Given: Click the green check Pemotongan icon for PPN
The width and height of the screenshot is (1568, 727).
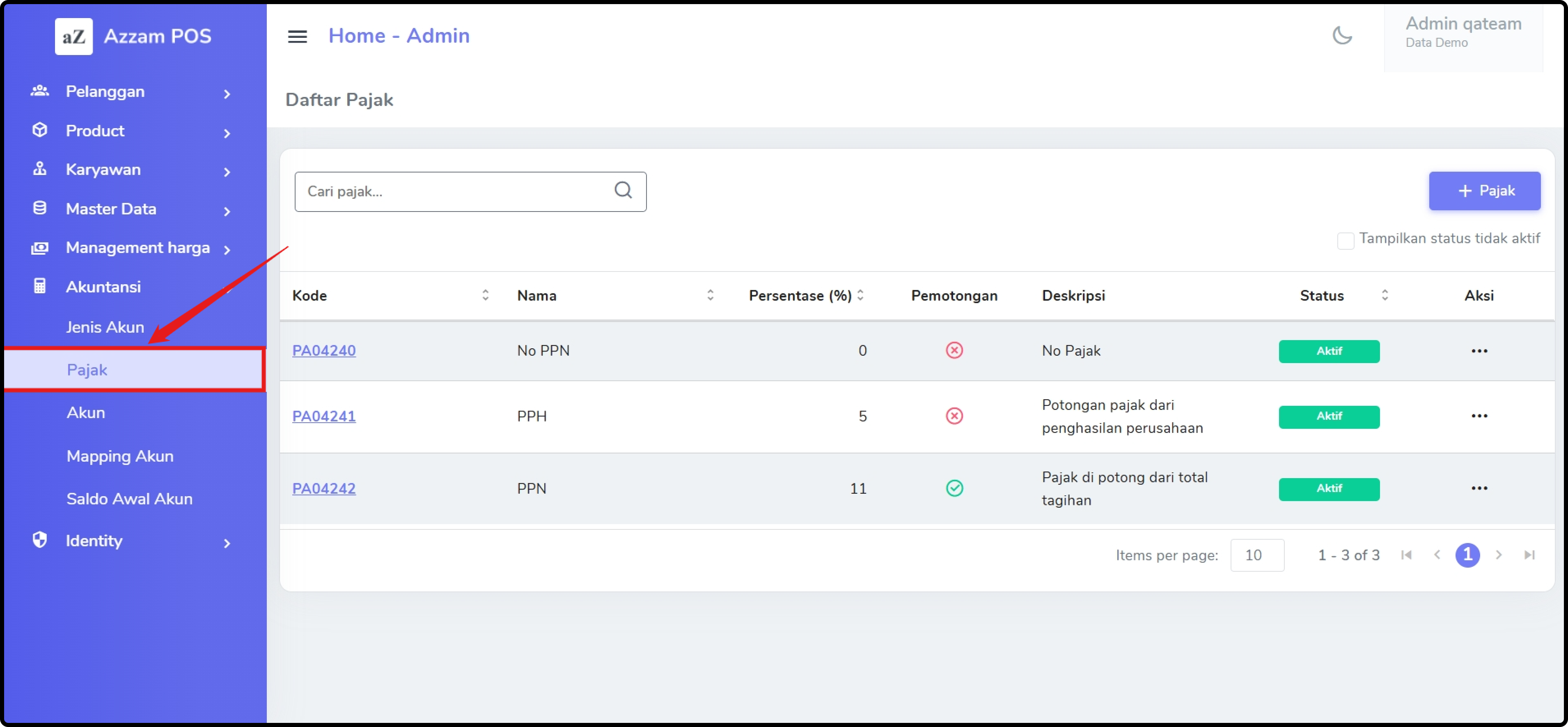Looking at the screenshot, I should (x=954, y=488).
